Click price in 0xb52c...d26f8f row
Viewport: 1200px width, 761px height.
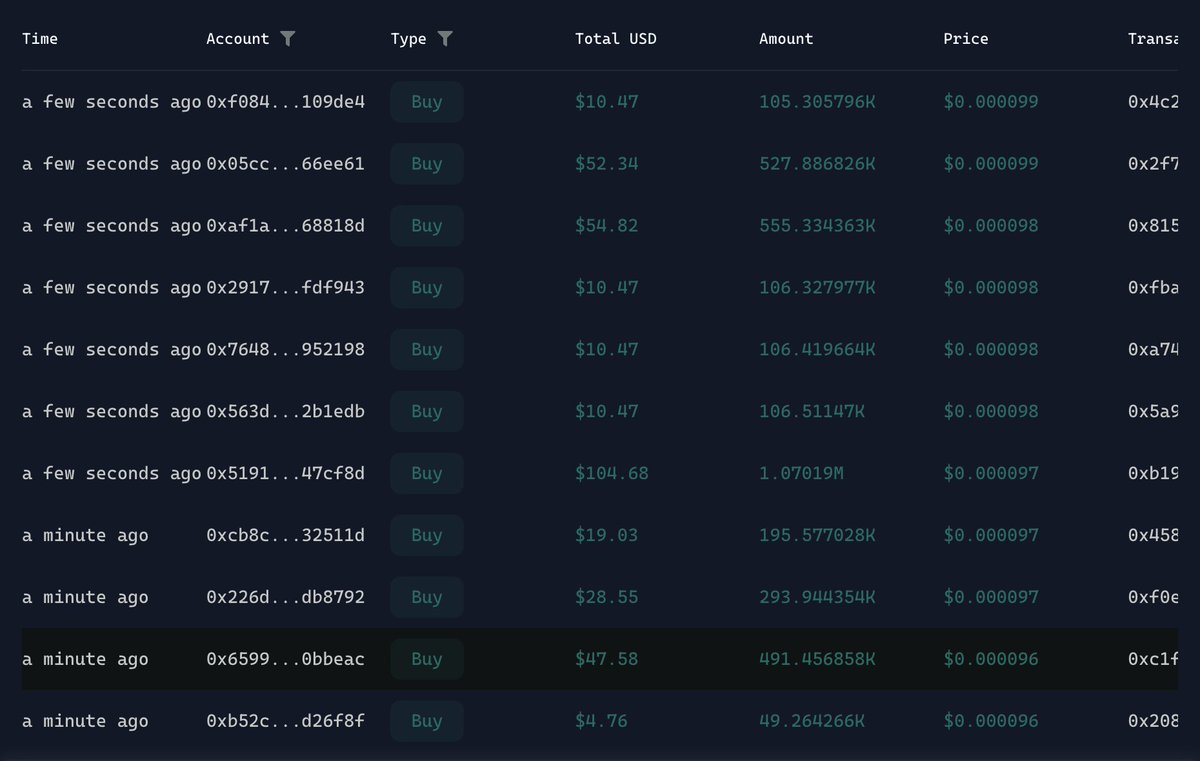(991, 722)
